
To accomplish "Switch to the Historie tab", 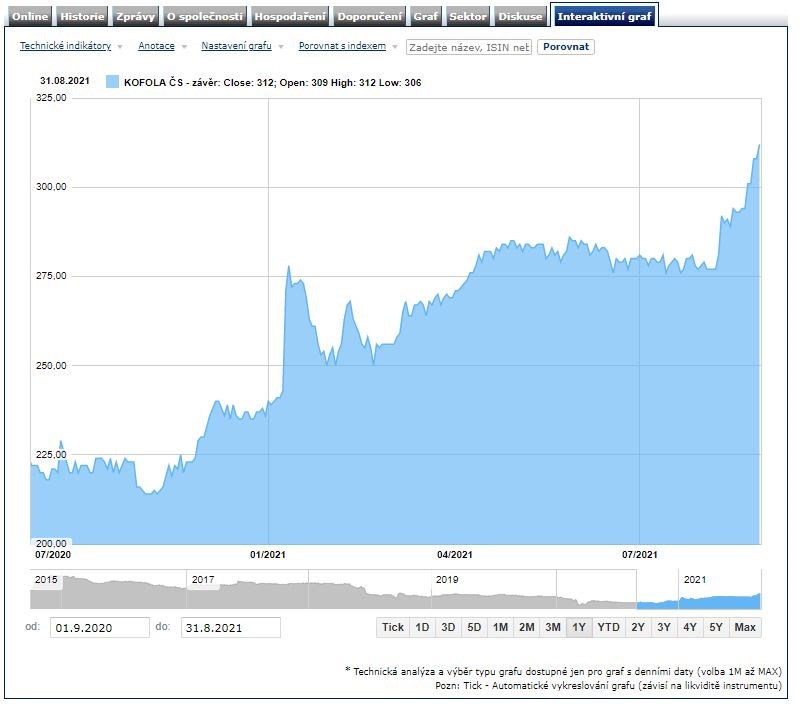I will [81, 17].
